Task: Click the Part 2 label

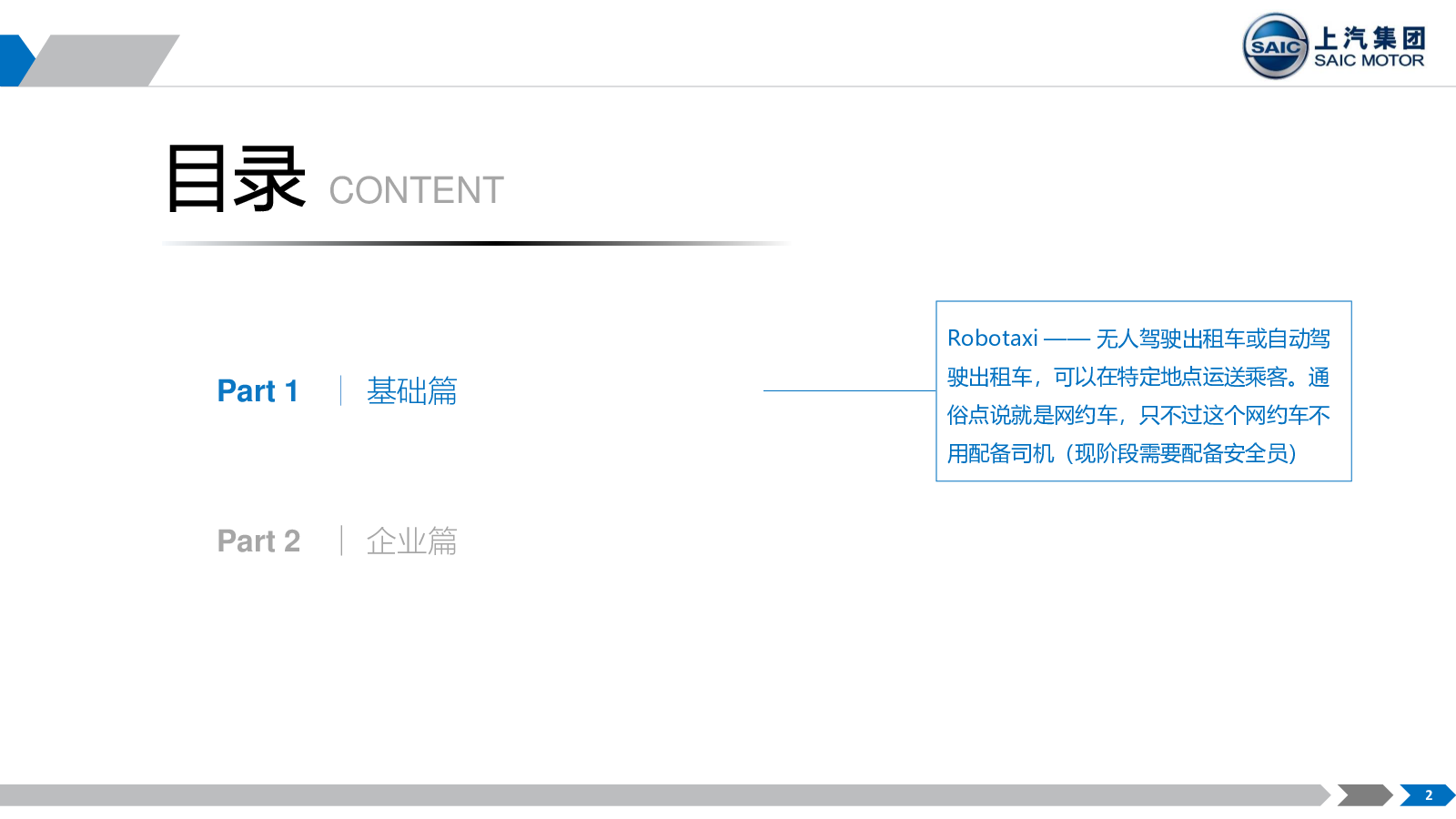Action: pos(258,541)
